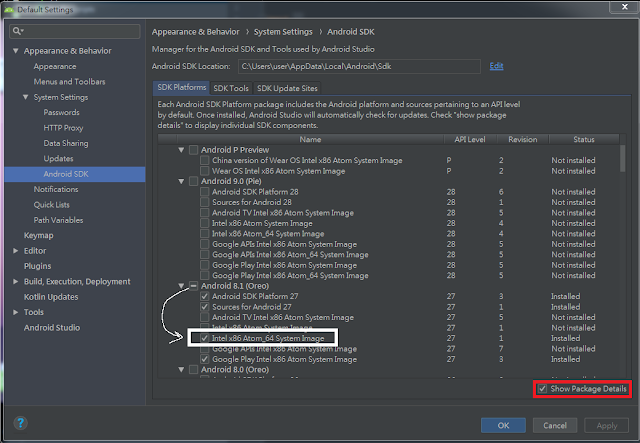The width and height of the screenshot is (640, 443).
Task: Open Appearance settings page
Action: pyautogui.click(x=55, y=66)
